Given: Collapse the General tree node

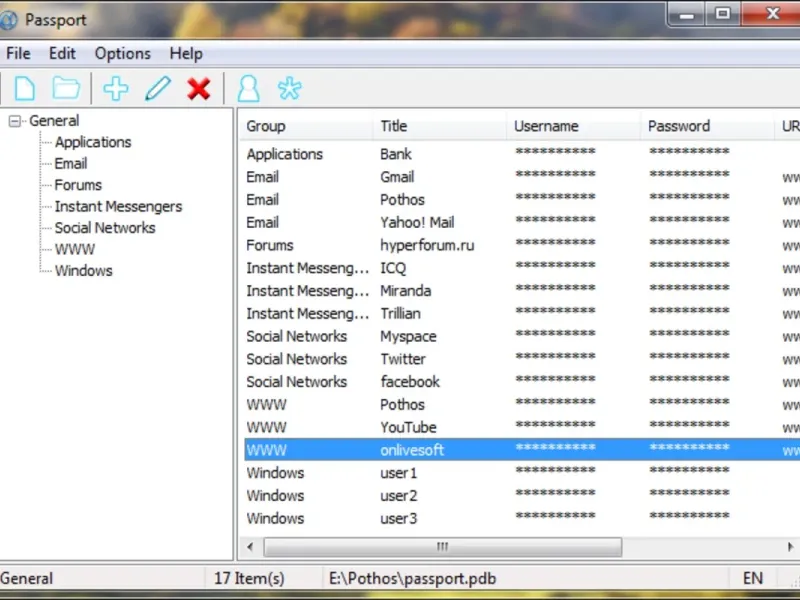Looking at the screenshot, I should (15, 121).
